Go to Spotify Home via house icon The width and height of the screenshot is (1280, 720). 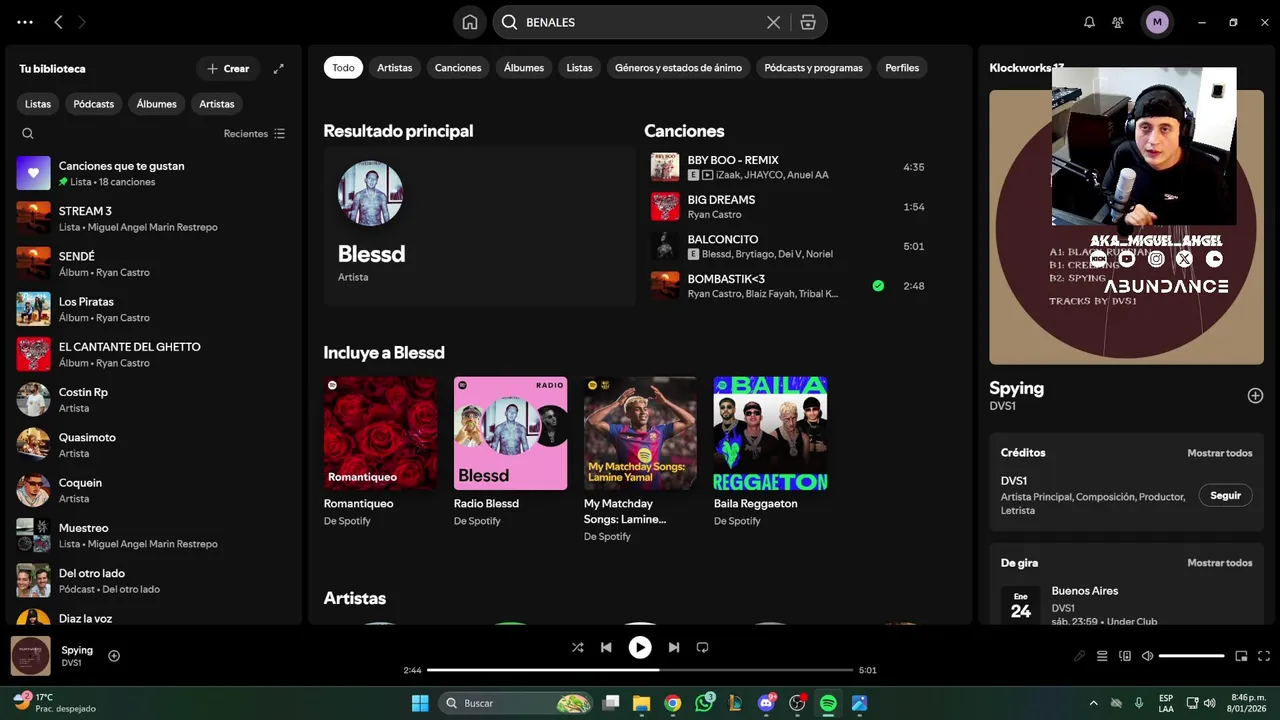470,22
